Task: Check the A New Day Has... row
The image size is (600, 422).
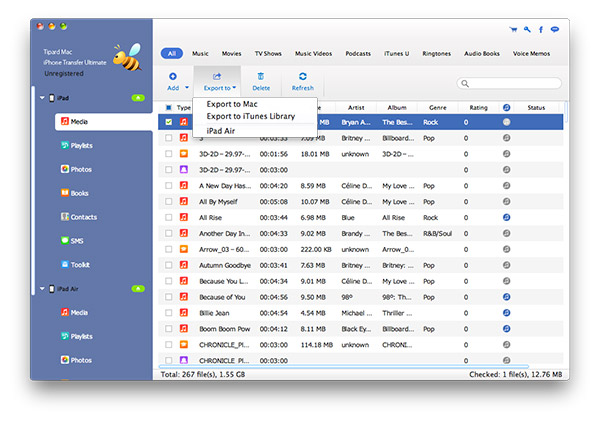Action: 168,186
